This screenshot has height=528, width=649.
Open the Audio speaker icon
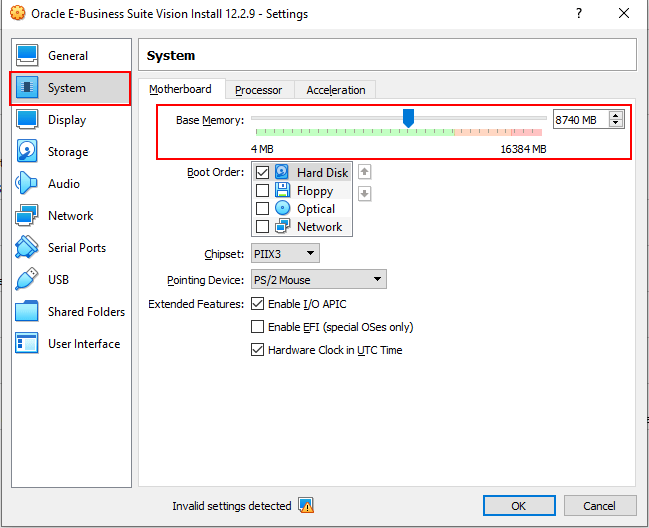[28, 184]
